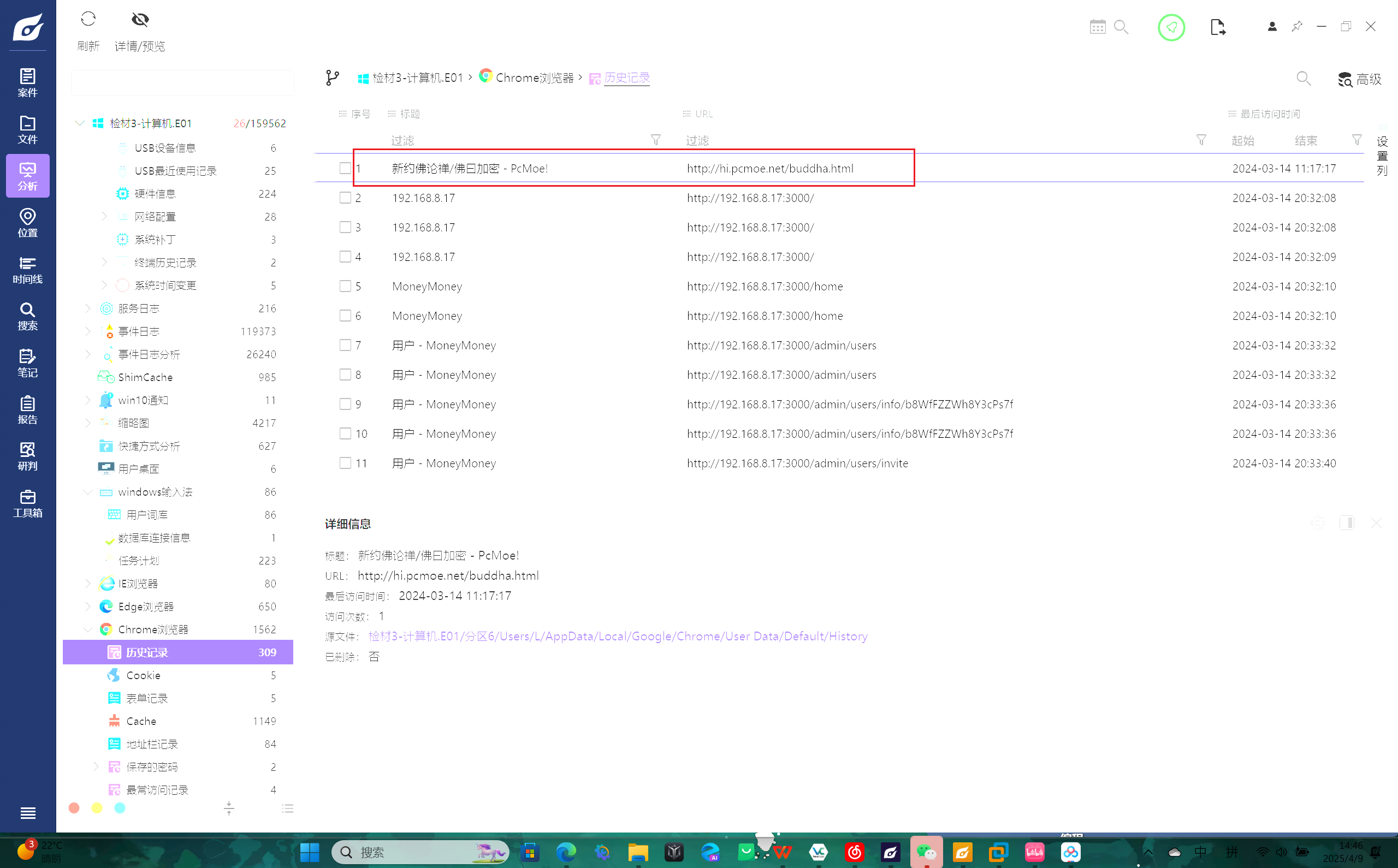Viewport: 1398px width, 868px height.
Task: Open the 工具箱 toolbox icon
Action: pyautogui.click(x=27, y=503)
